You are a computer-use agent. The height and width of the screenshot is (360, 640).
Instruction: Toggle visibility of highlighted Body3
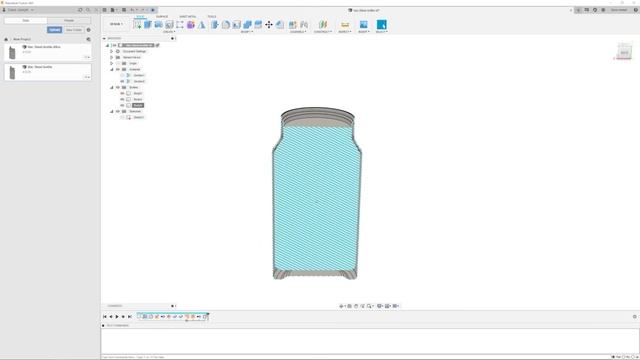pyautogui.click(x=122, y=105)
